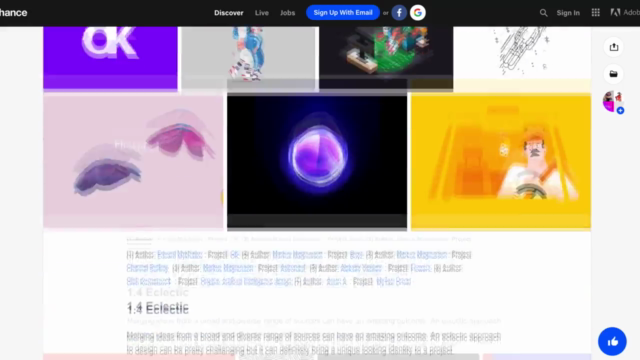Open the yellow driver illustration thumbnail
The image size is (640, 360).
(x=501, y=161)
